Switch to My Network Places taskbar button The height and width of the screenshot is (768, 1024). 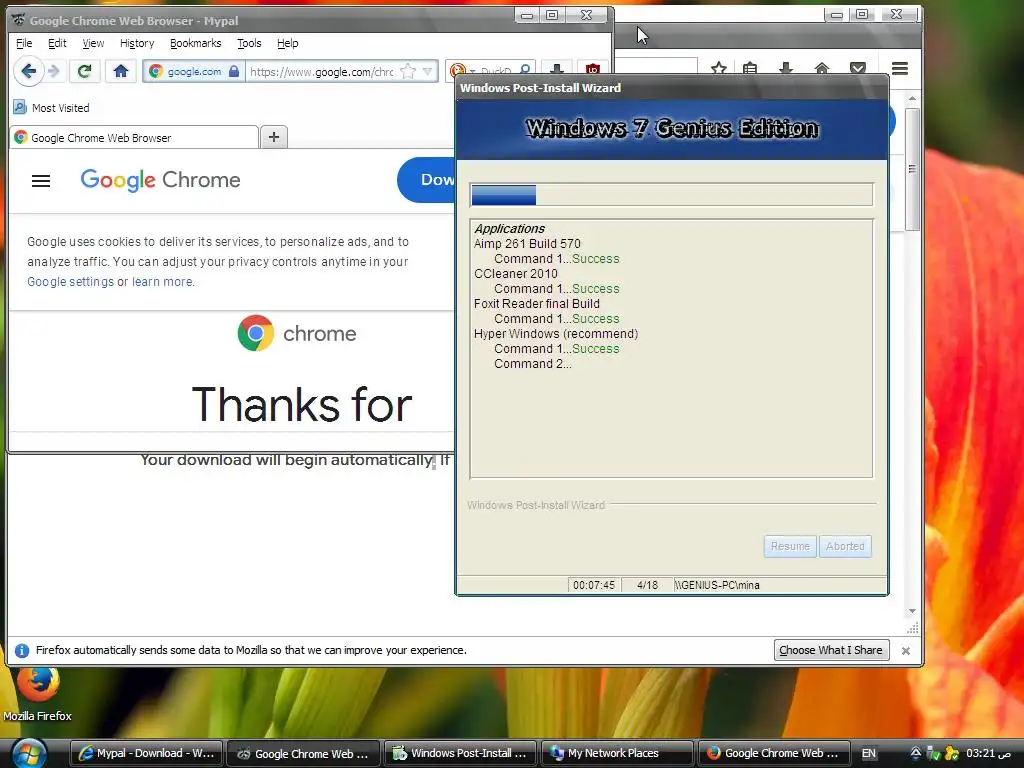click(x=616, y=753)
